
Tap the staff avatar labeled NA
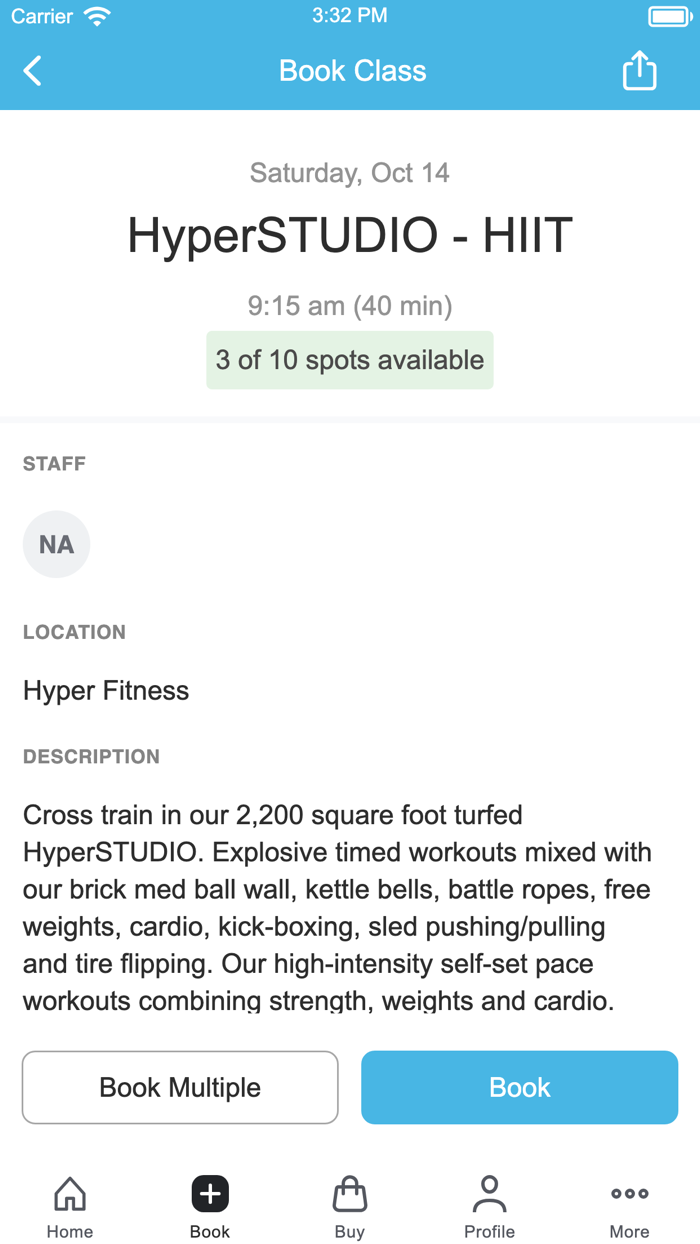[x=56, y=544]
